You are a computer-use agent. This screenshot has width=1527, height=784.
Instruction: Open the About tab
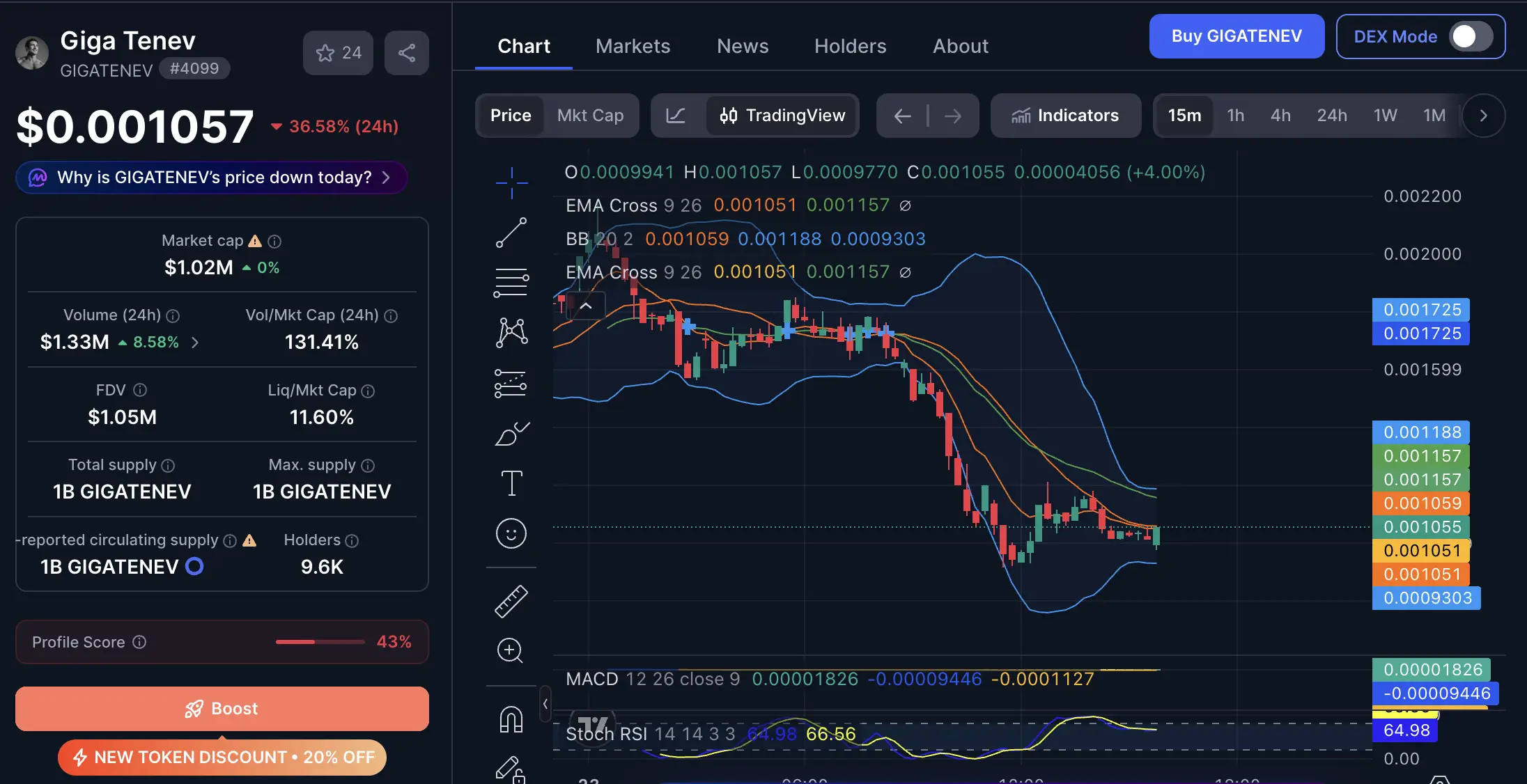click(x=961, y=46)
